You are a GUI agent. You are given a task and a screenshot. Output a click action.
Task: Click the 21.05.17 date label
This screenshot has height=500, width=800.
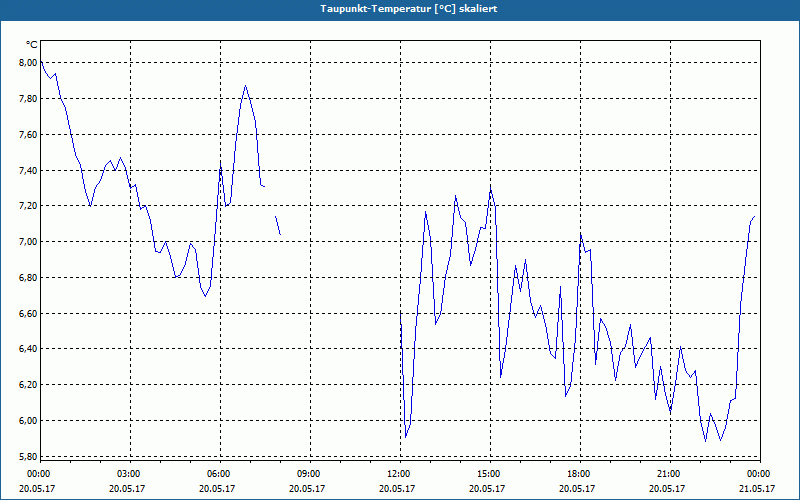[757, 488]
